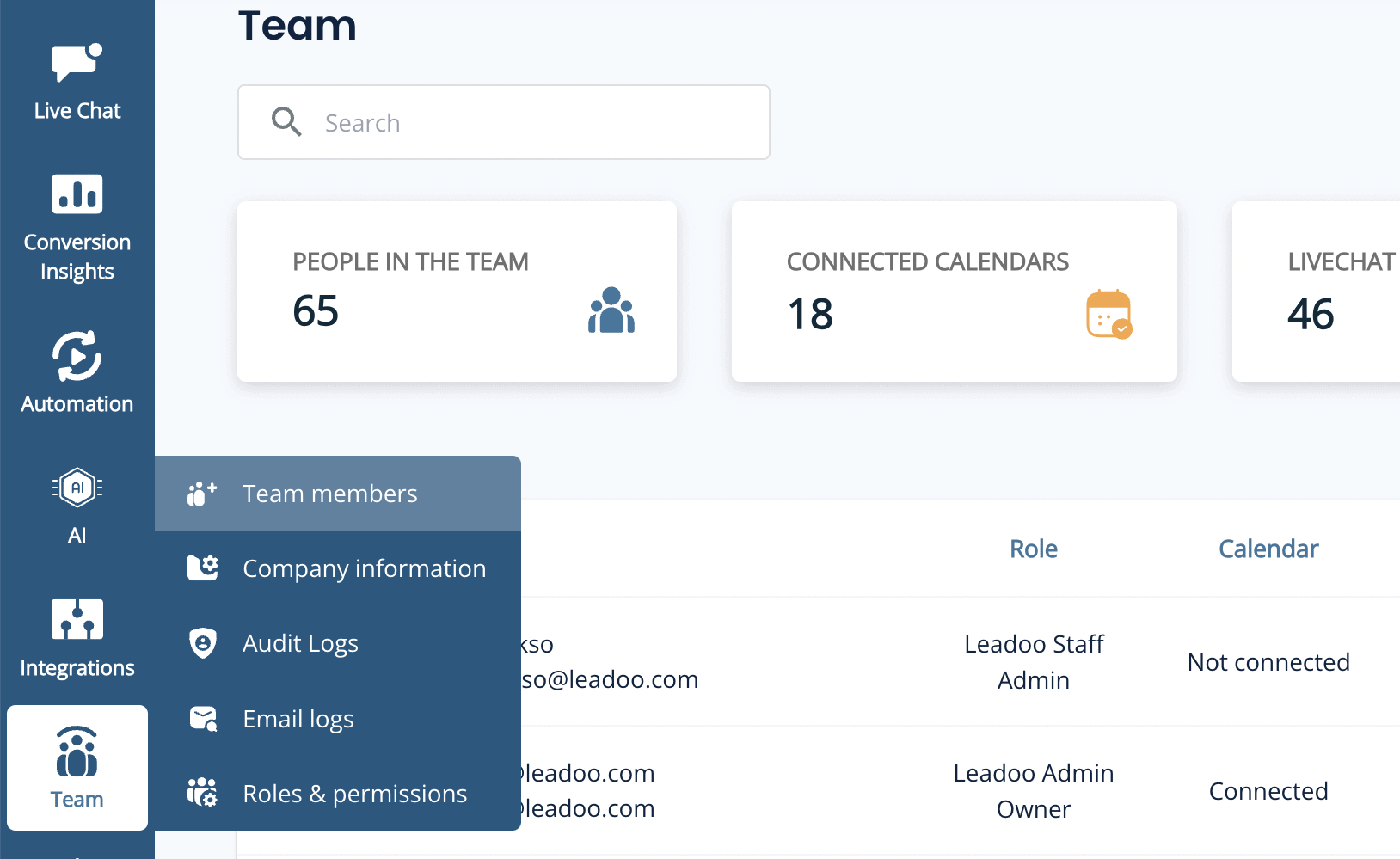Image resolution: width=1400 pixels, height=859 pixels.
Task: Open the Email logs page
Action: coord(298,718)
